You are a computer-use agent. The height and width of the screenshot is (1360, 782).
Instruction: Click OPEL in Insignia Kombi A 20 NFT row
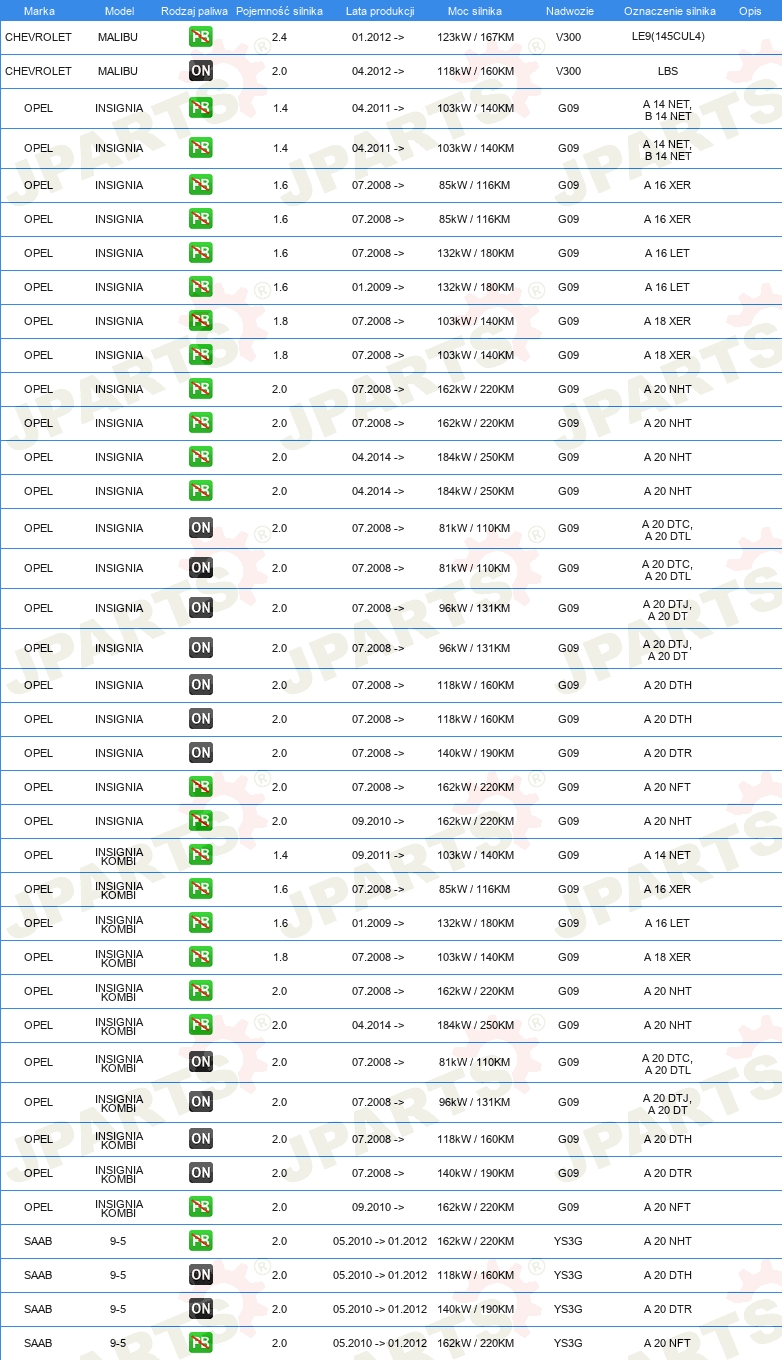tap(38, 1207)
